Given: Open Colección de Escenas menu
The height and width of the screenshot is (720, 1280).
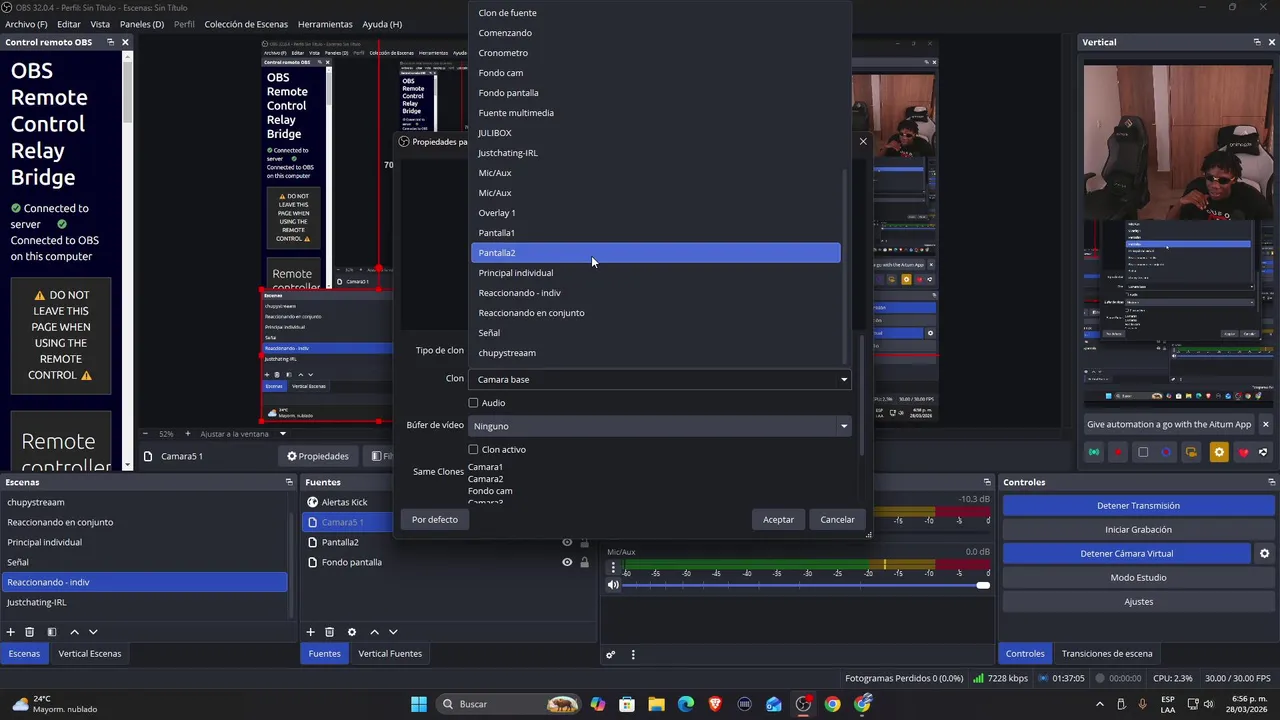Looking at the screenshot, I should [246, 24].
